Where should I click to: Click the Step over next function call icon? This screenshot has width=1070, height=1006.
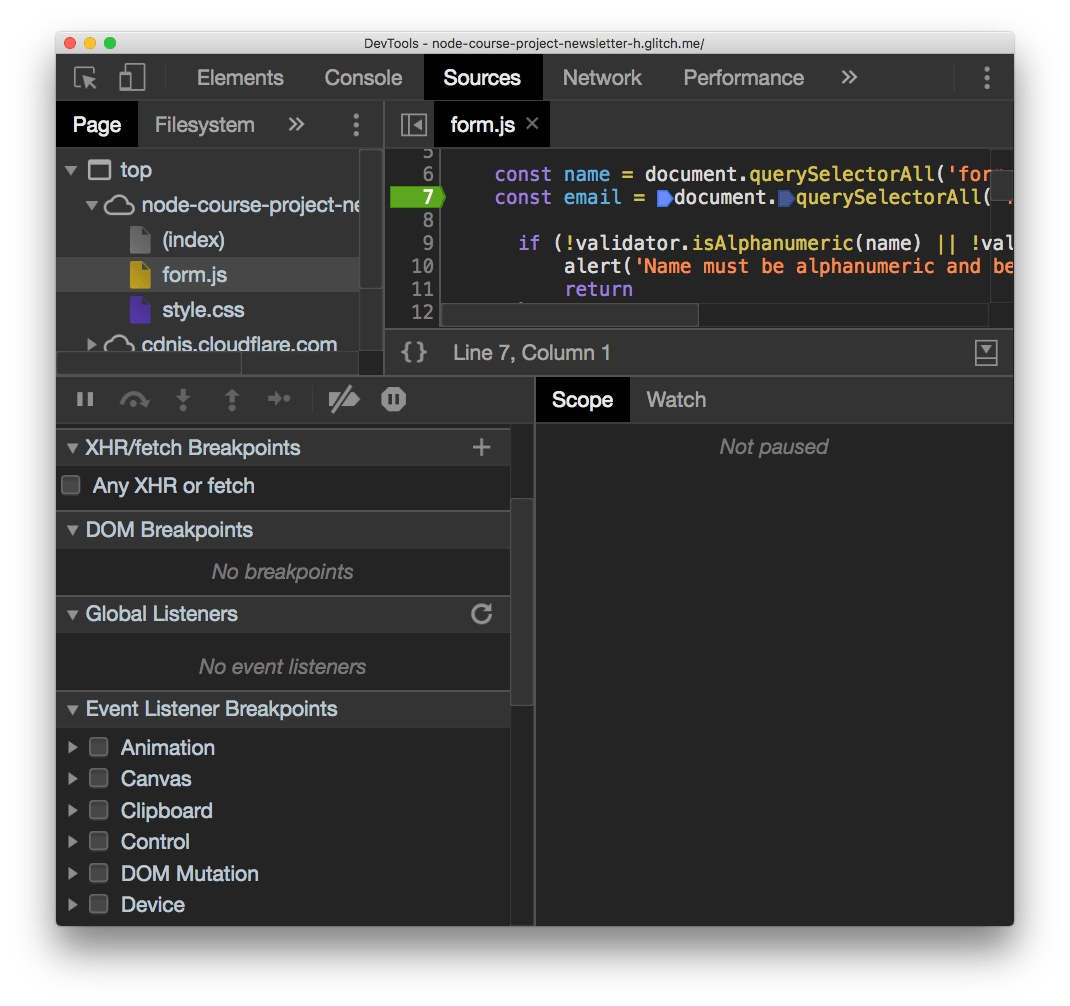pyautogui.click(x=134, y=399)
